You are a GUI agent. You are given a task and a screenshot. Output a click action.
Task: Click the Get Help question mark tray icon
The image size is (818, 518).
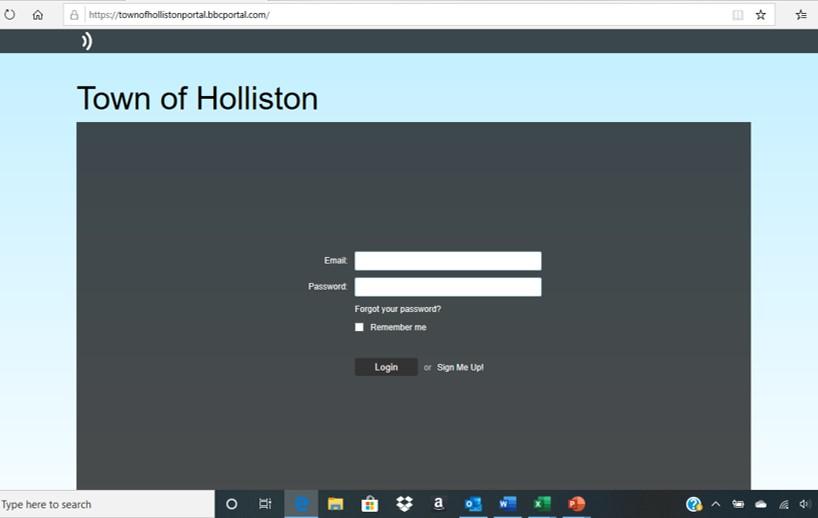(x=694, y=504)
